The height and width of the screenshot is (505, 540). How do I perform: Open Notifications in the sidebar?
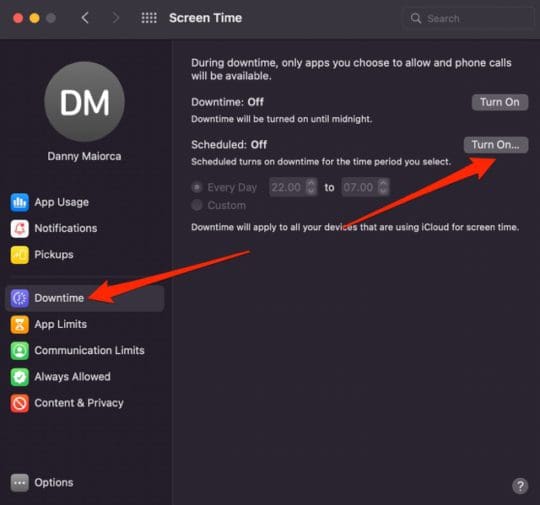point(84,228)
